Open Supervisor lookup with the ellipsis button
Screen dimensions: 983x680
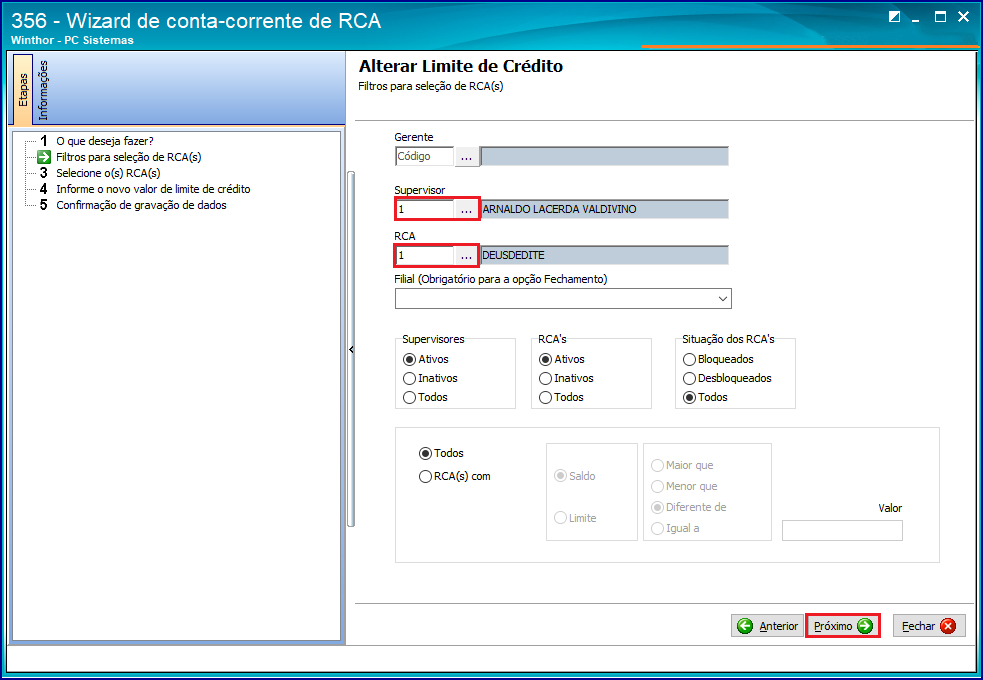pos(466,209)
